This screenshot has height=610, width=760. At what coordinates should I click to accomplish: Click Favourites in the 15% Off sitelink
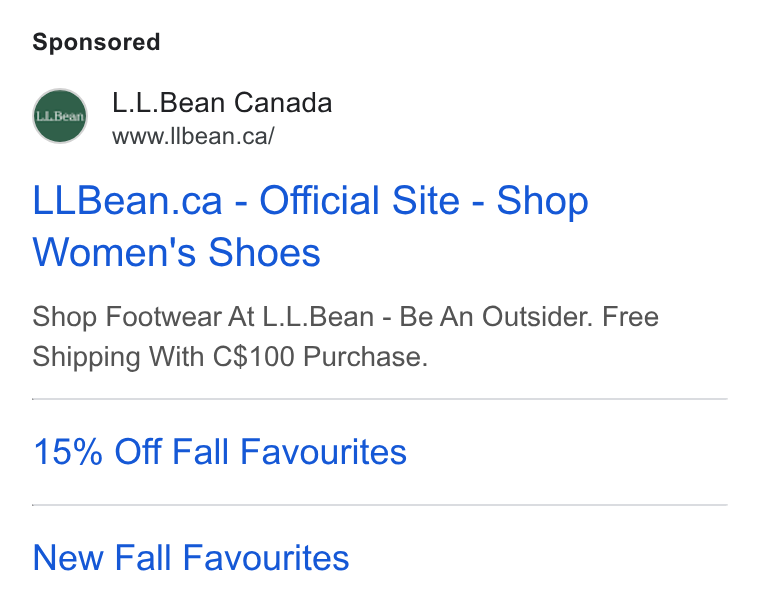point(323,452)
